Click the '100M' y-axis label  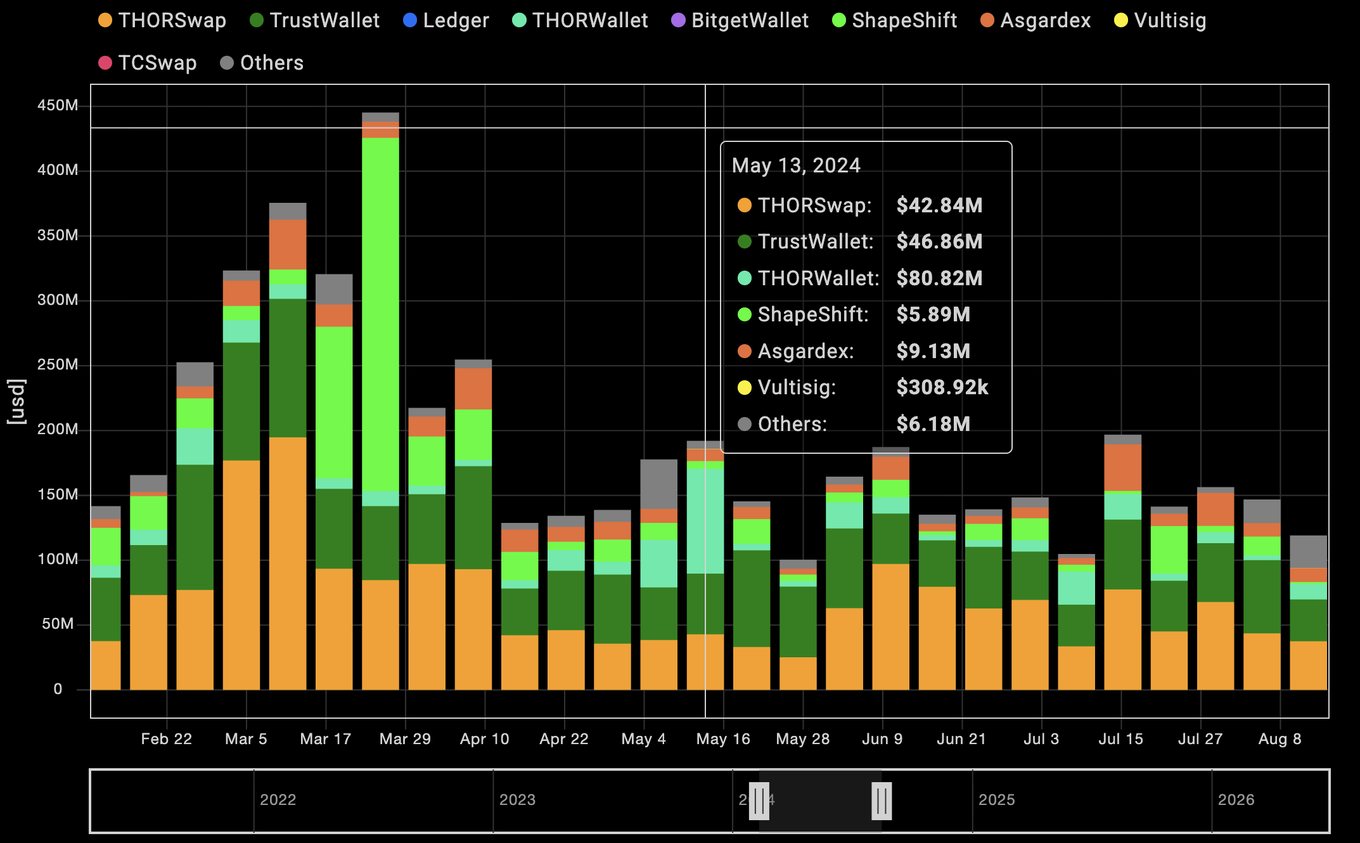pyautogui.click(x=58, y=560)
